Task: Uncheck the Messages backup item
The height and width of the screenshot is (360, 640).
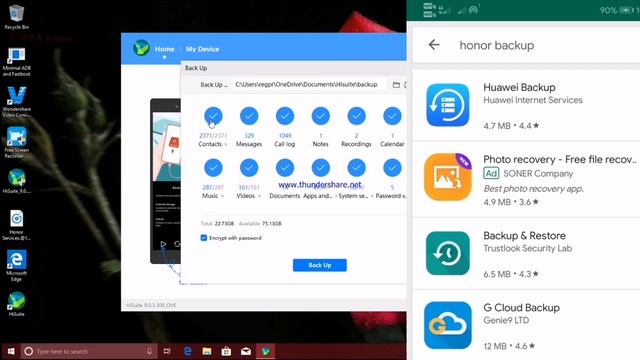Action: 249,116
